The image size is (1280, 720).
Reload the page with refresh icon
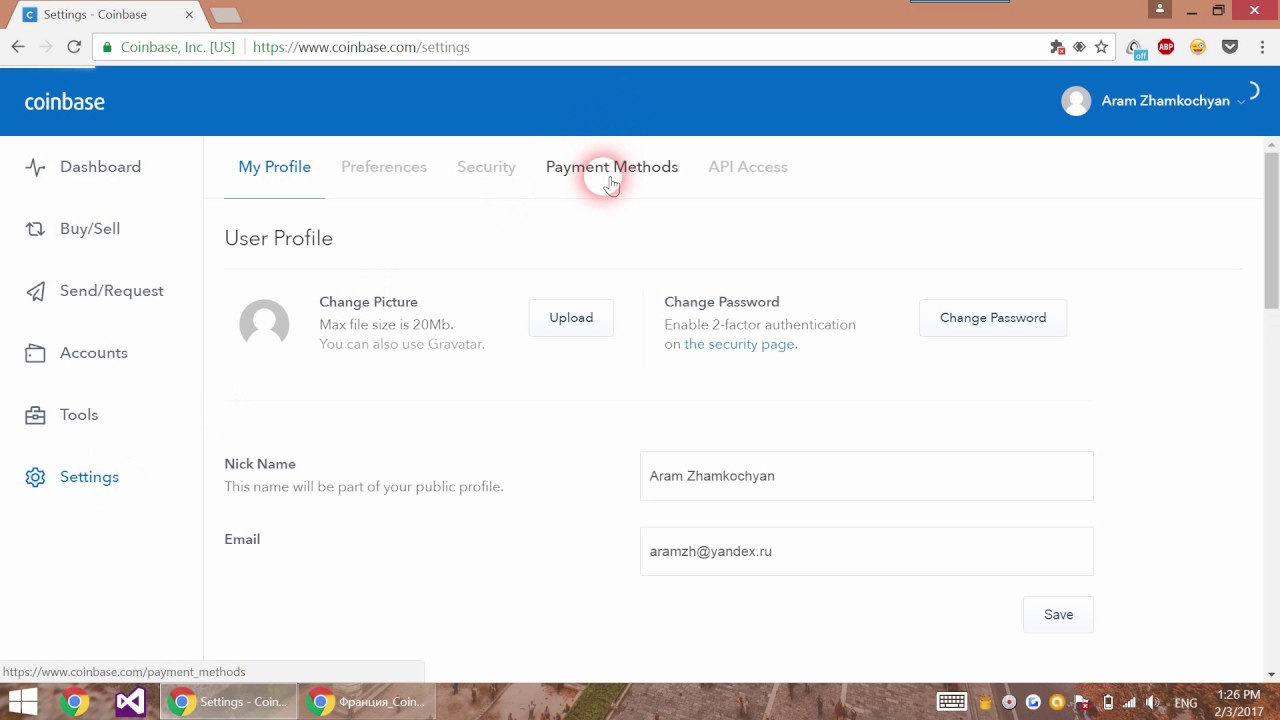pos(74,47)
